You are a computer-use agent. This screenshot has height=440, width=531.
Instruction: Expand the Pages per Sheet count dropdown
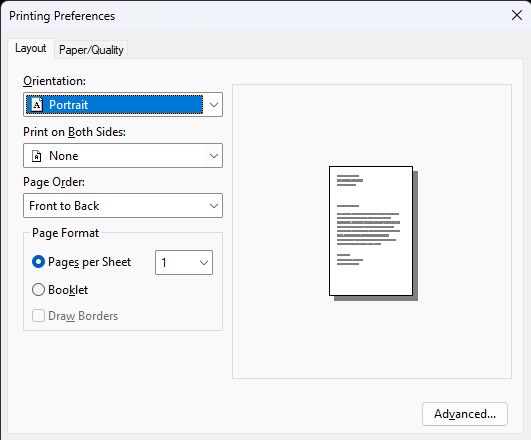click(x=184, y=263)
